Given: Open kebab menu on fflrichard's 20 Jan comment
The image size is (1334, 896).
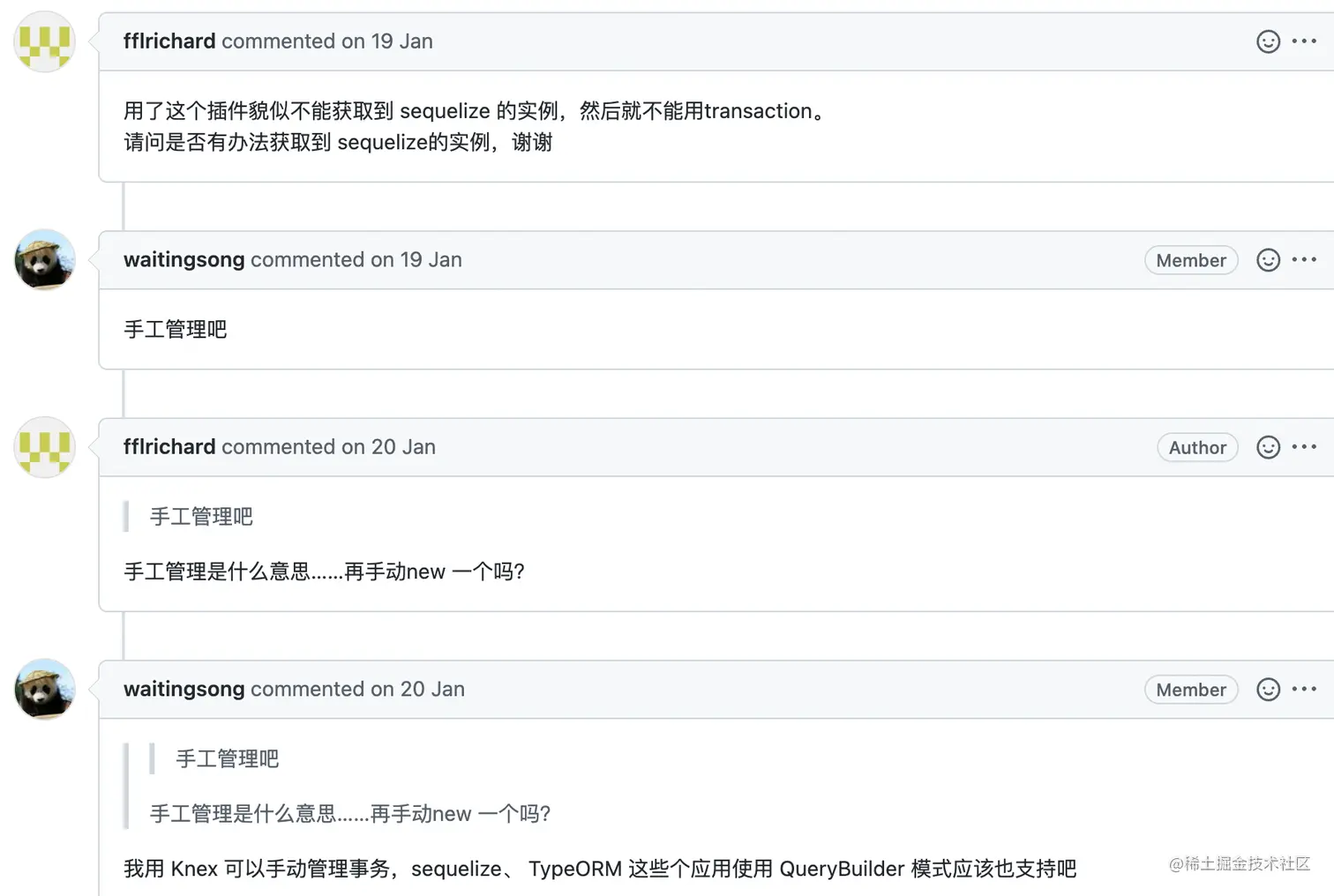Looking at the screenshot, I should click(1304, 447).
